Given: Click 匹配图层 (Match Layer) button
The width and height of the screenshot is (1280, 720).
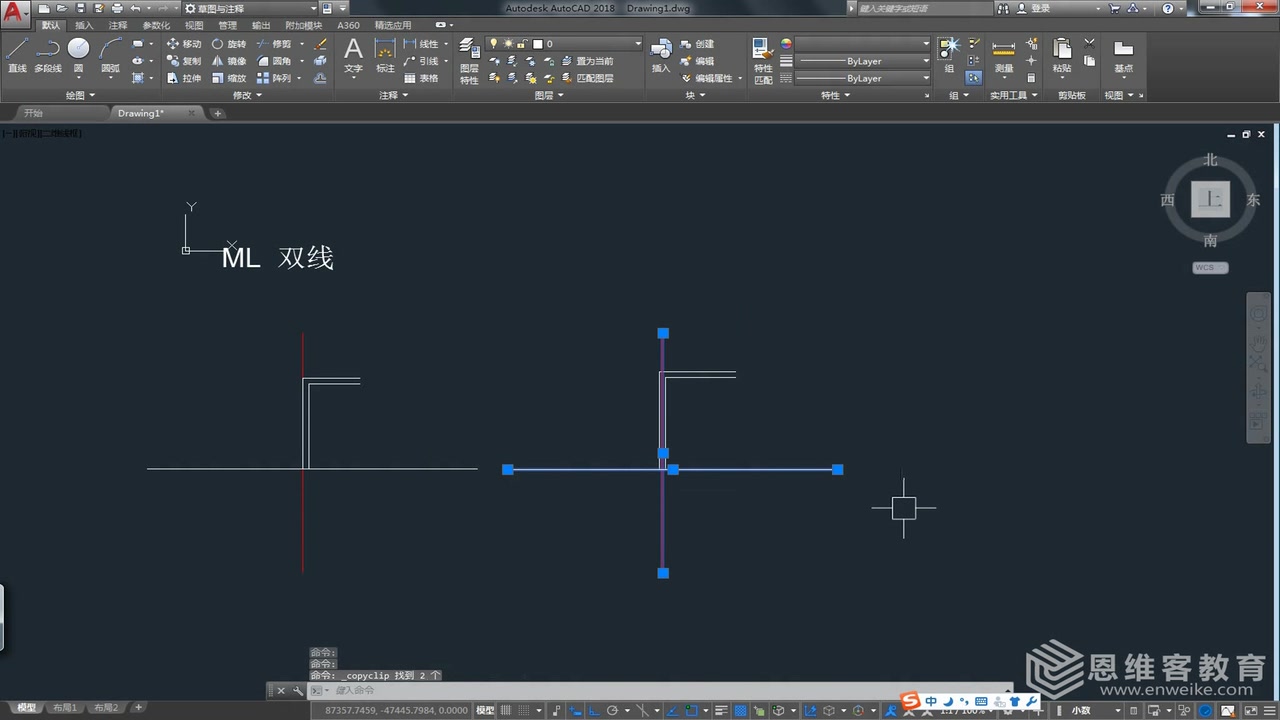Looking at the screenshot, I should [x=588, y=78].
